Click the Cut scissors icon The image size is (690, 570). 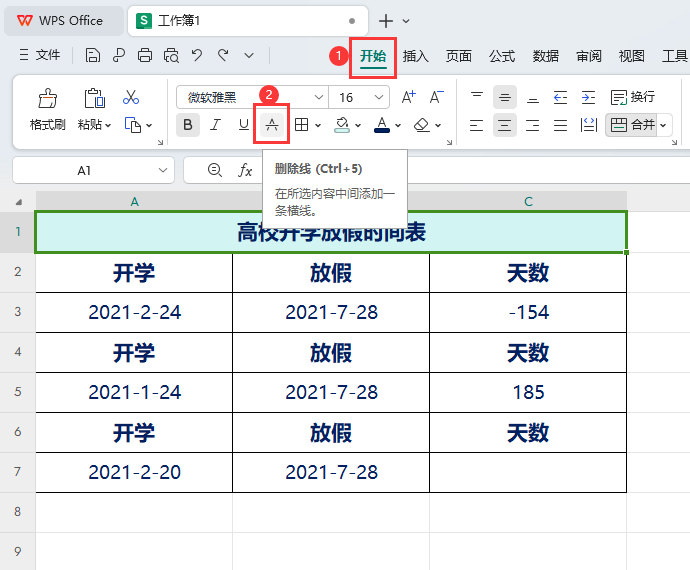[131, 97]
